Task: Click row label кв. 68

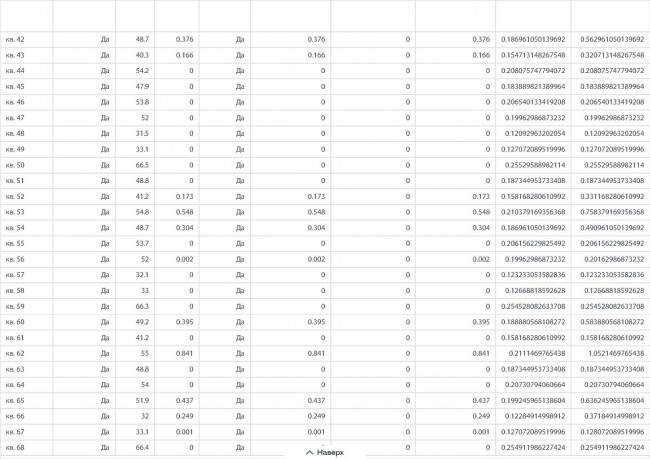Action: tap(15, 447)
